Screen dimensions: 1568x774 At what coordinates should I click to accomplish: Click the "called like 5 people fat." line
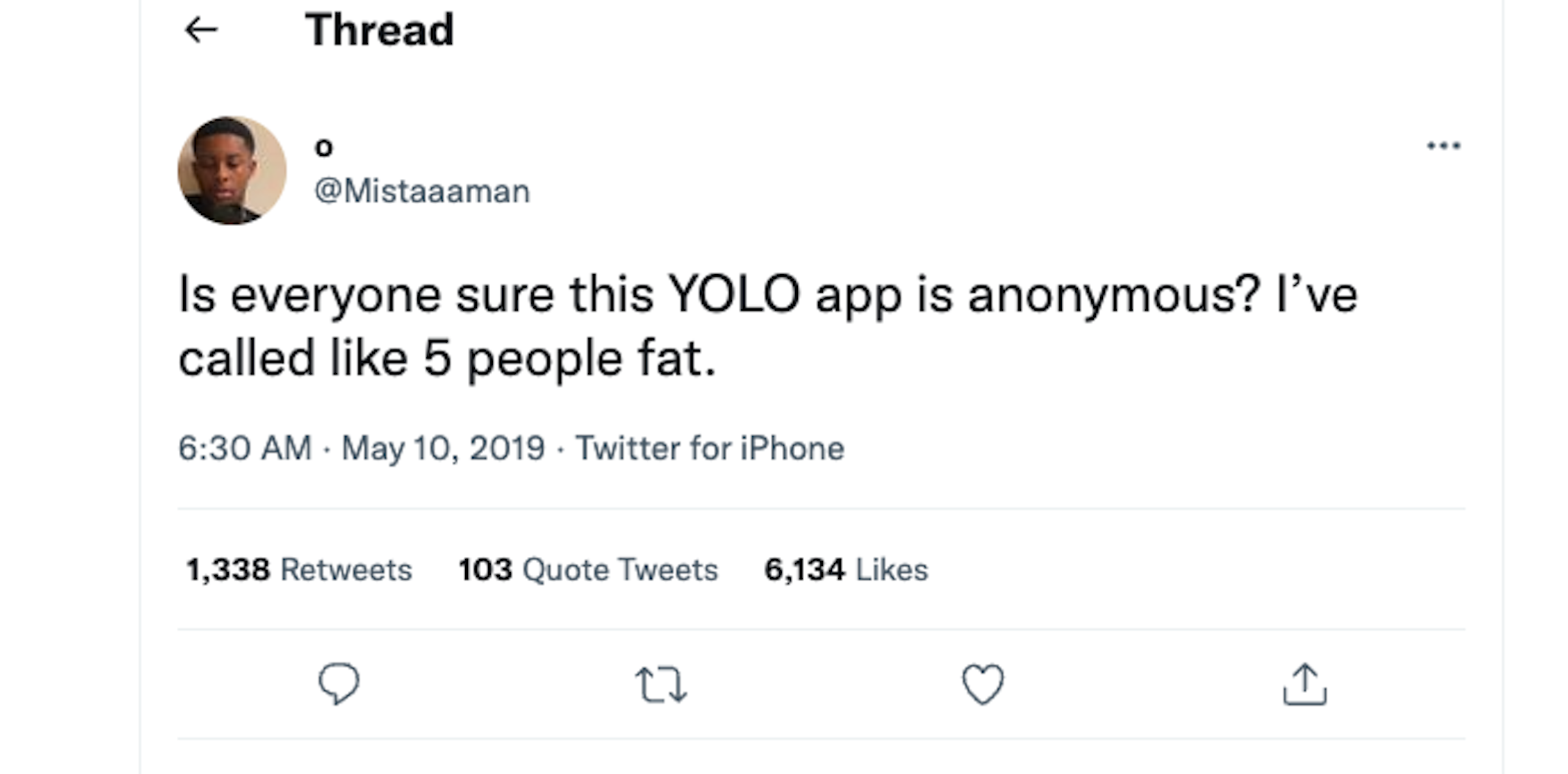coord(447,359)
